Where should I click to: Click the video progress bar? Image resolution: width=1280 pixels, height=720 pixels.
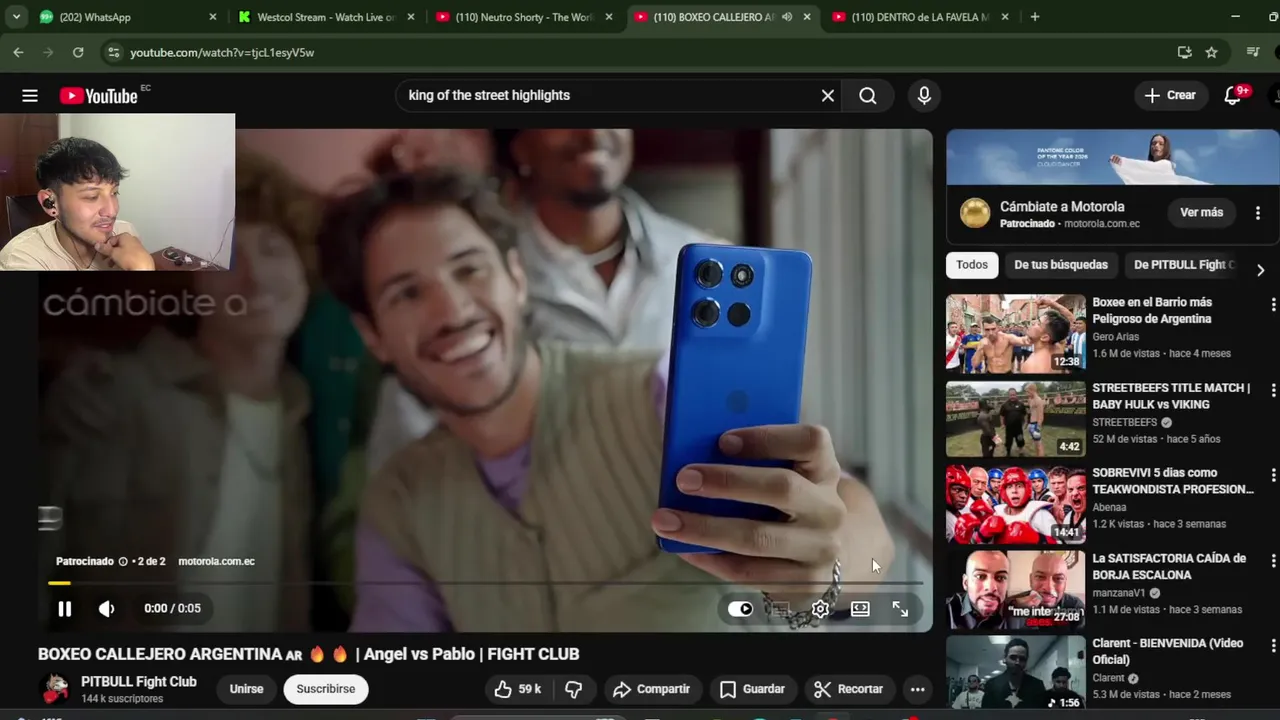click(484, 583)
